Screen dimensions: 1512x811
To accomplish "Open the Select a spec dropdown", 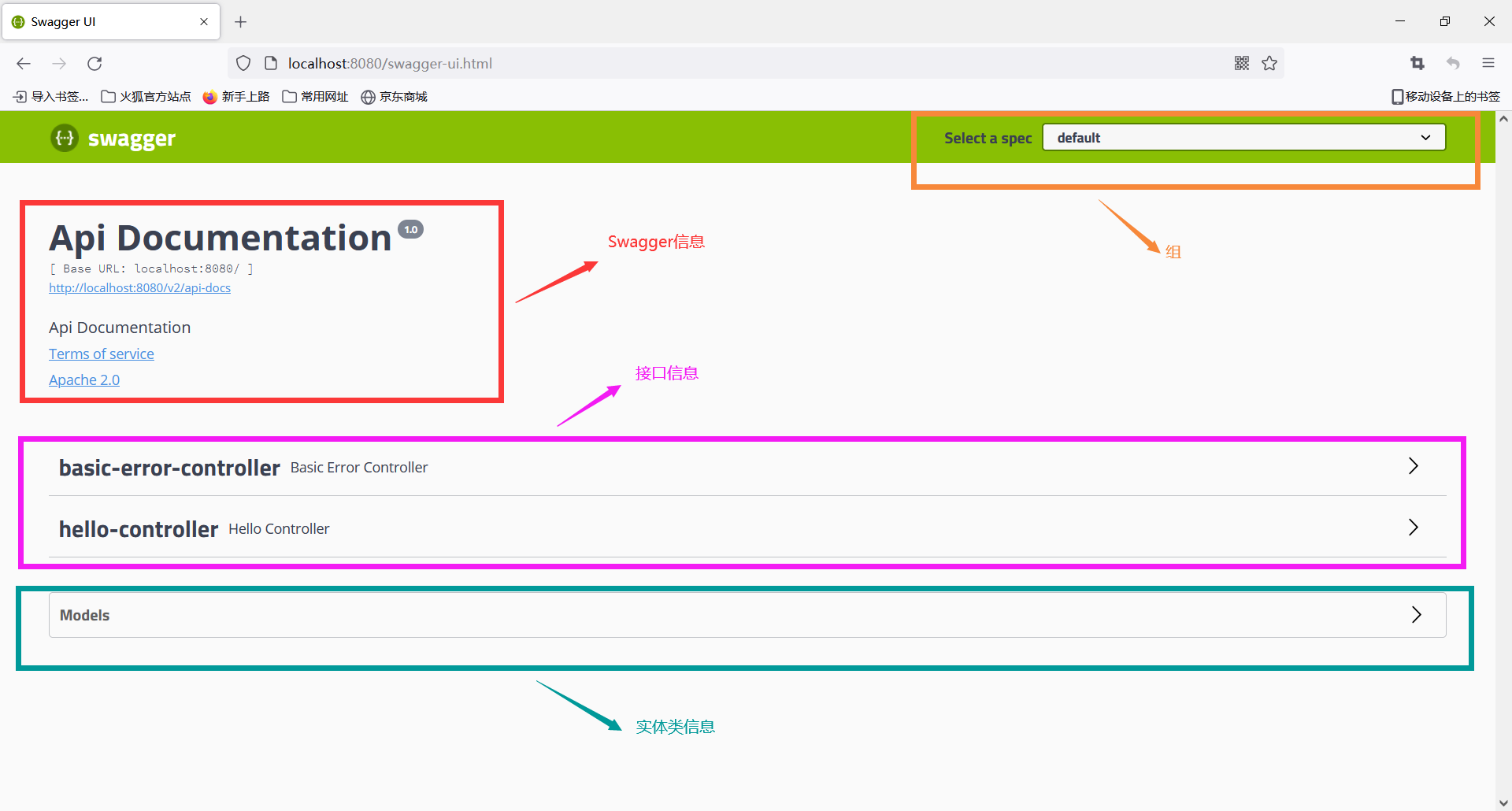I will pyautogui.click(x=1243, y=138).
